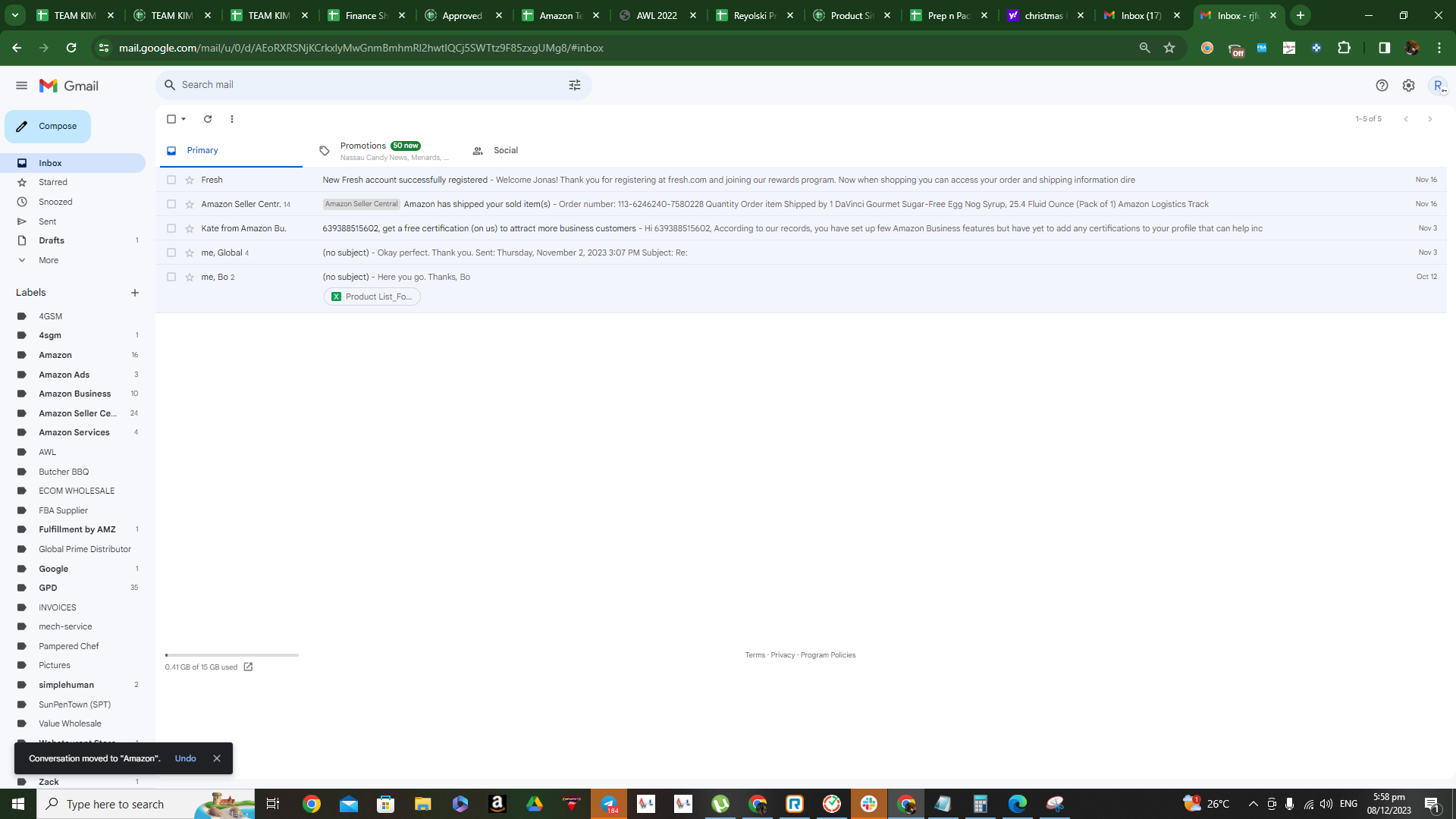Compose a new email
This screenshot has width=1456, height=819.
[48, 127]
